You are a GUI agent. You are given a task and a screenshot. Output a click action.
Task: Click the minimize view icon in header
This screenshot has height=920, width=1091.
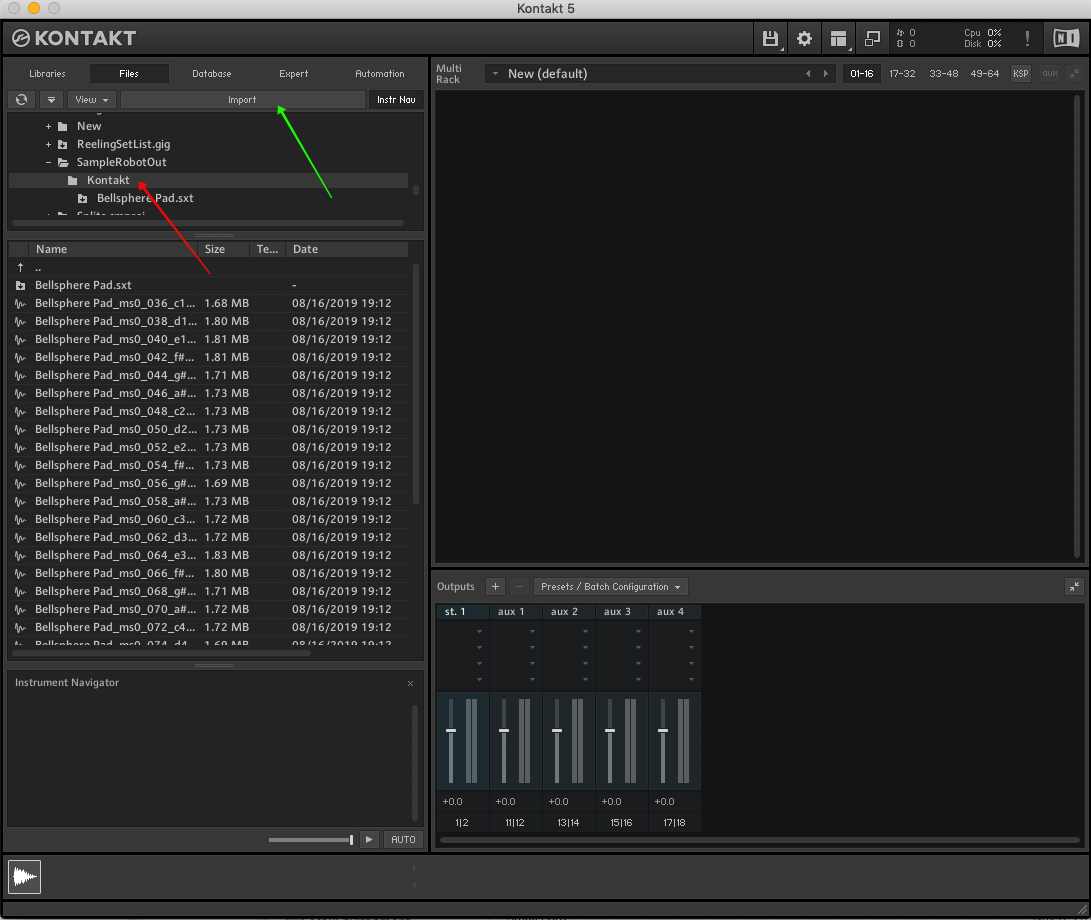point(872,38)
